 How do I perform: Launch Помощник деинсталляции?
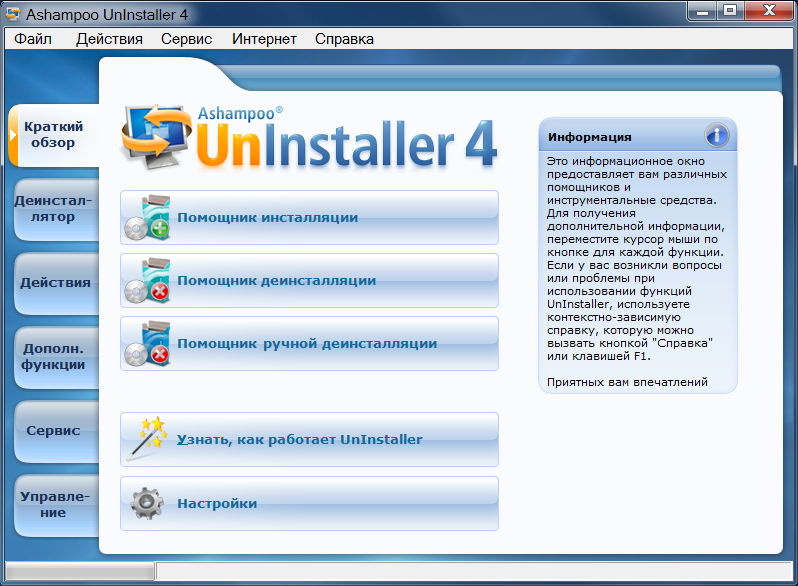(309, 281)
